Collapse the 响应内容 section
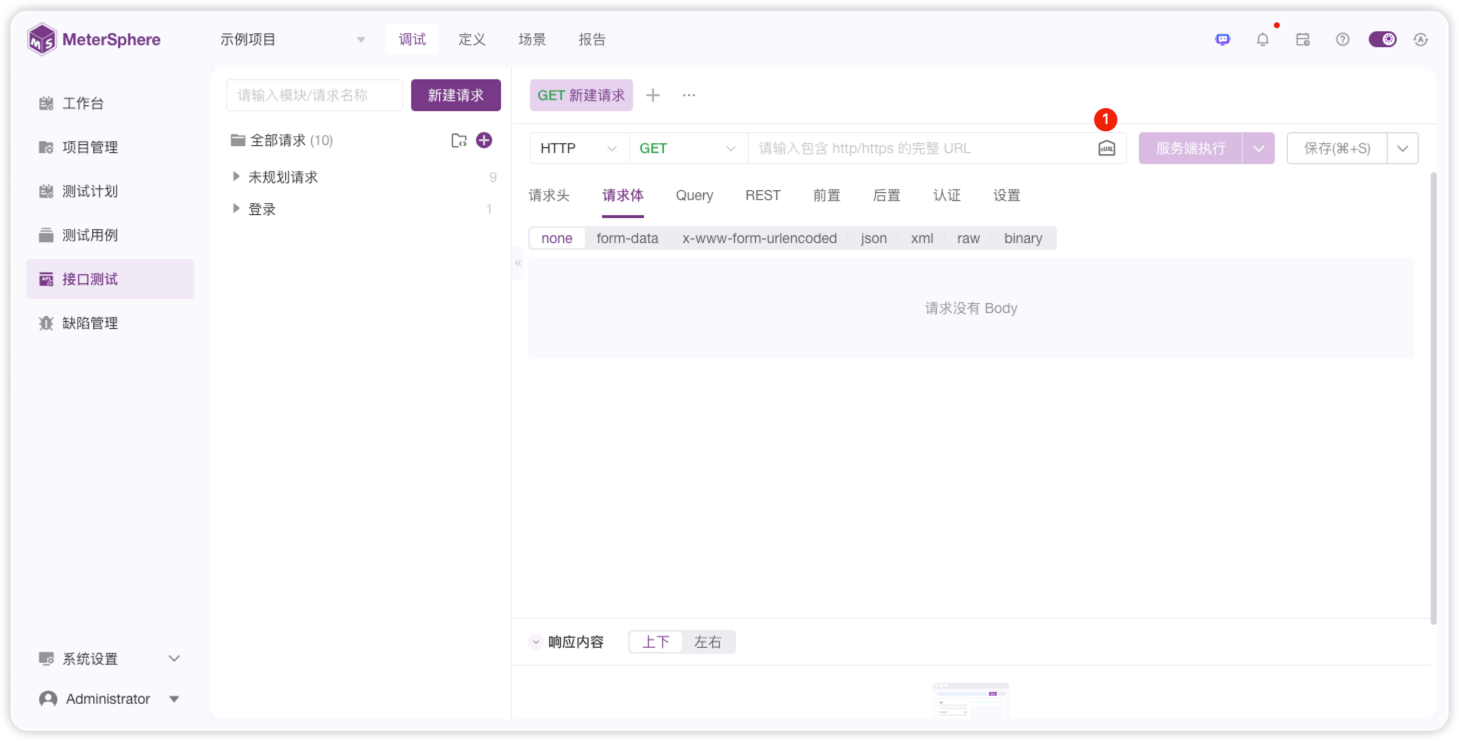Image resolution: width=1459 pixels, height=741 pixels. click(x=536, y=642)
